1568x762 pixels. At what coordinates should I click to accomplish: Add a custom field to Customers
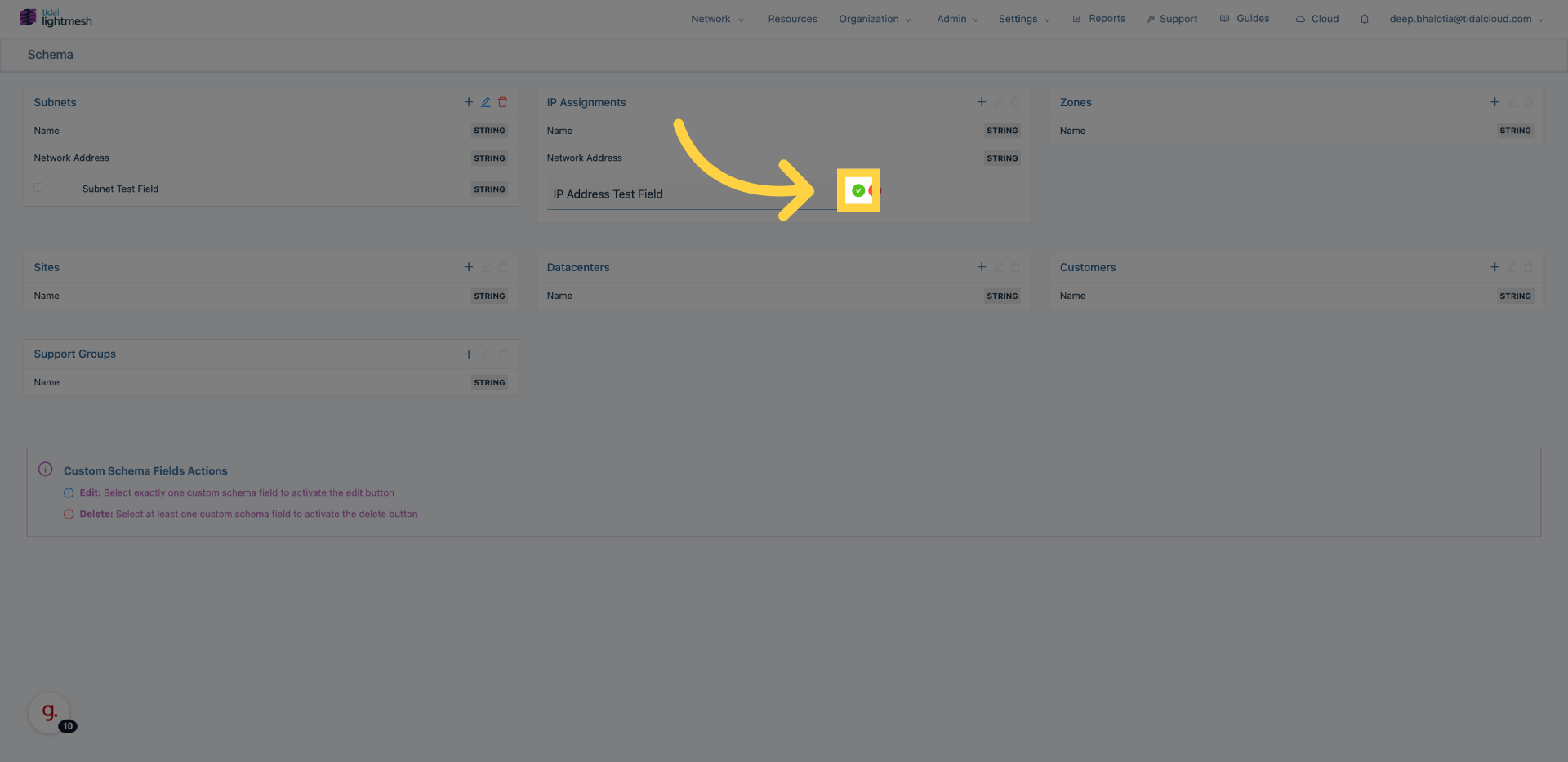click(x=1494, y=267)
